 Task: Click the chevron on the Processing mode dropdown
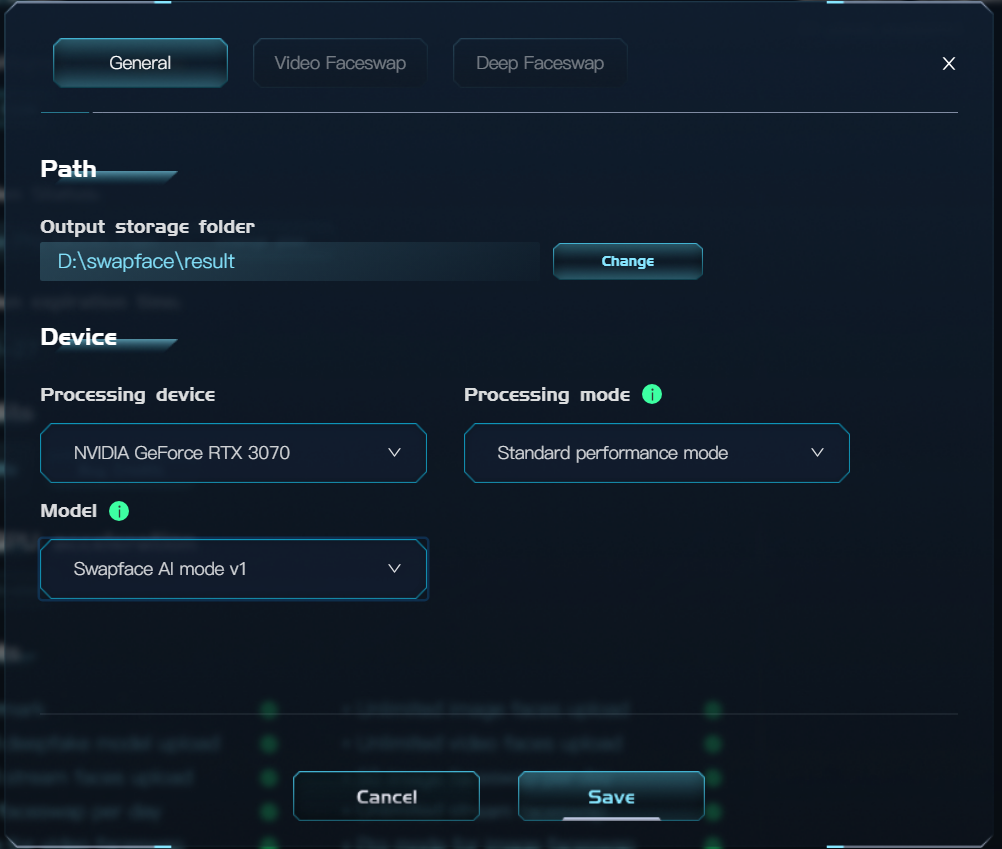[x=817, y=453]
